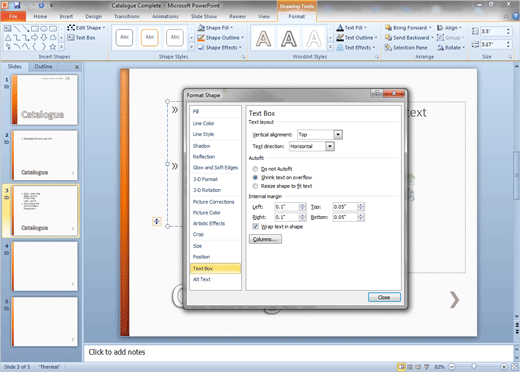The width and height of the screenshot is (520, 372).
Task: Open WordArt Styles dialog launcher
Action: click(x=377, y=57)
